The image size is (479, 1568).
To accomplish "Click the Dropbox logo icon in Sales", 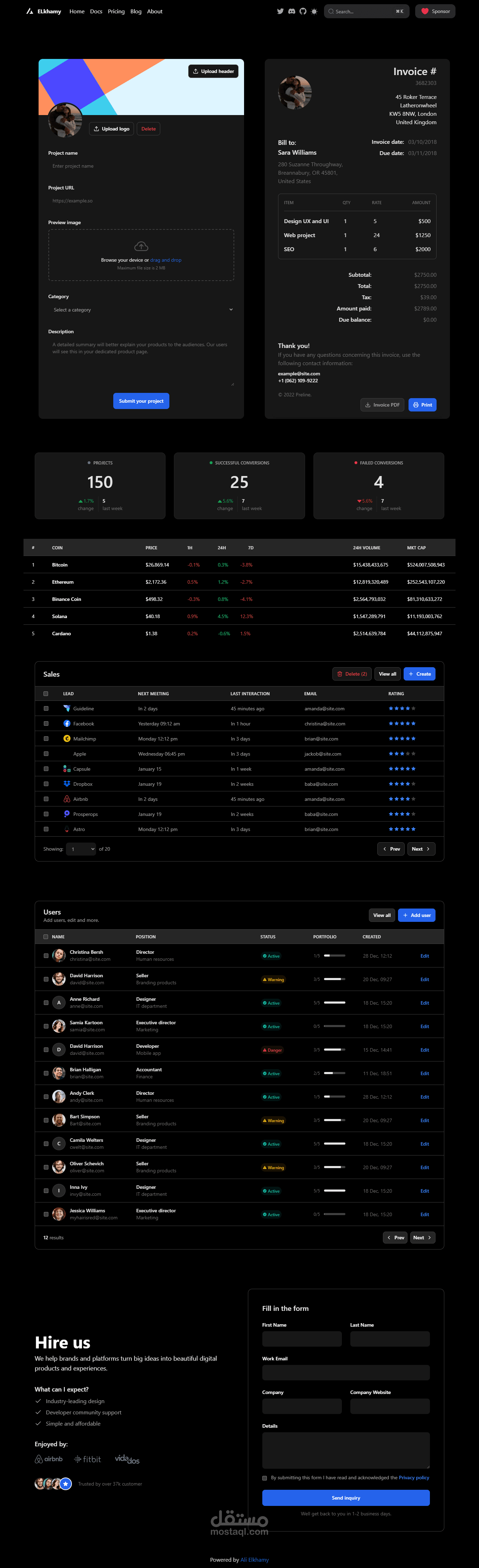I will coord(67,784).
